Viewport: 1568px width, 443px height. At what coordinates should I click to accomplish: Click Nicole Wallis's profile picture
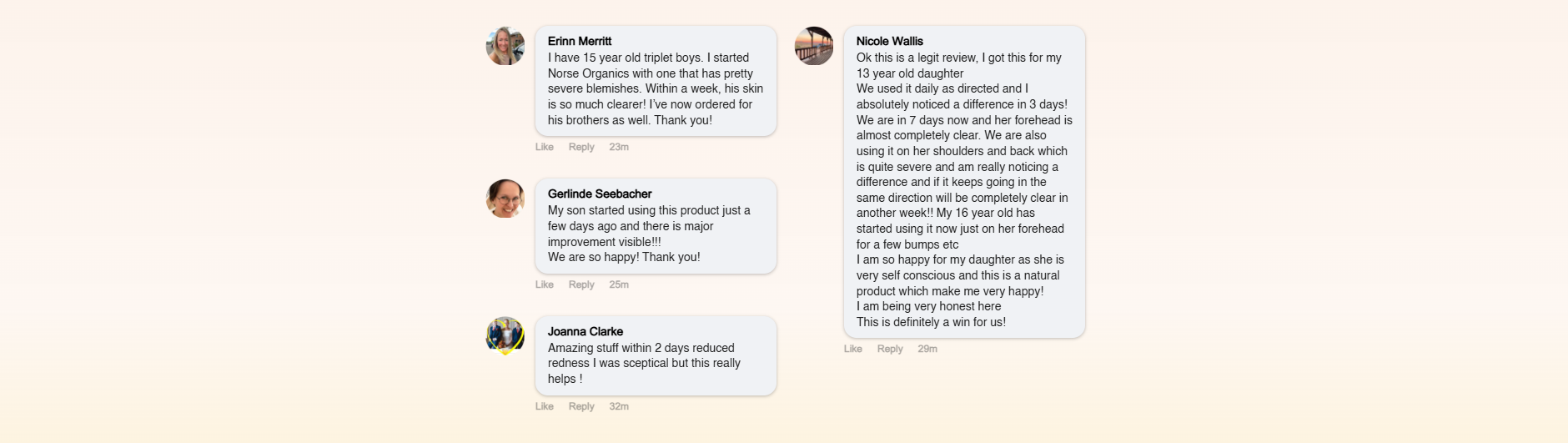pyautogui.click(x=814, y=46)
